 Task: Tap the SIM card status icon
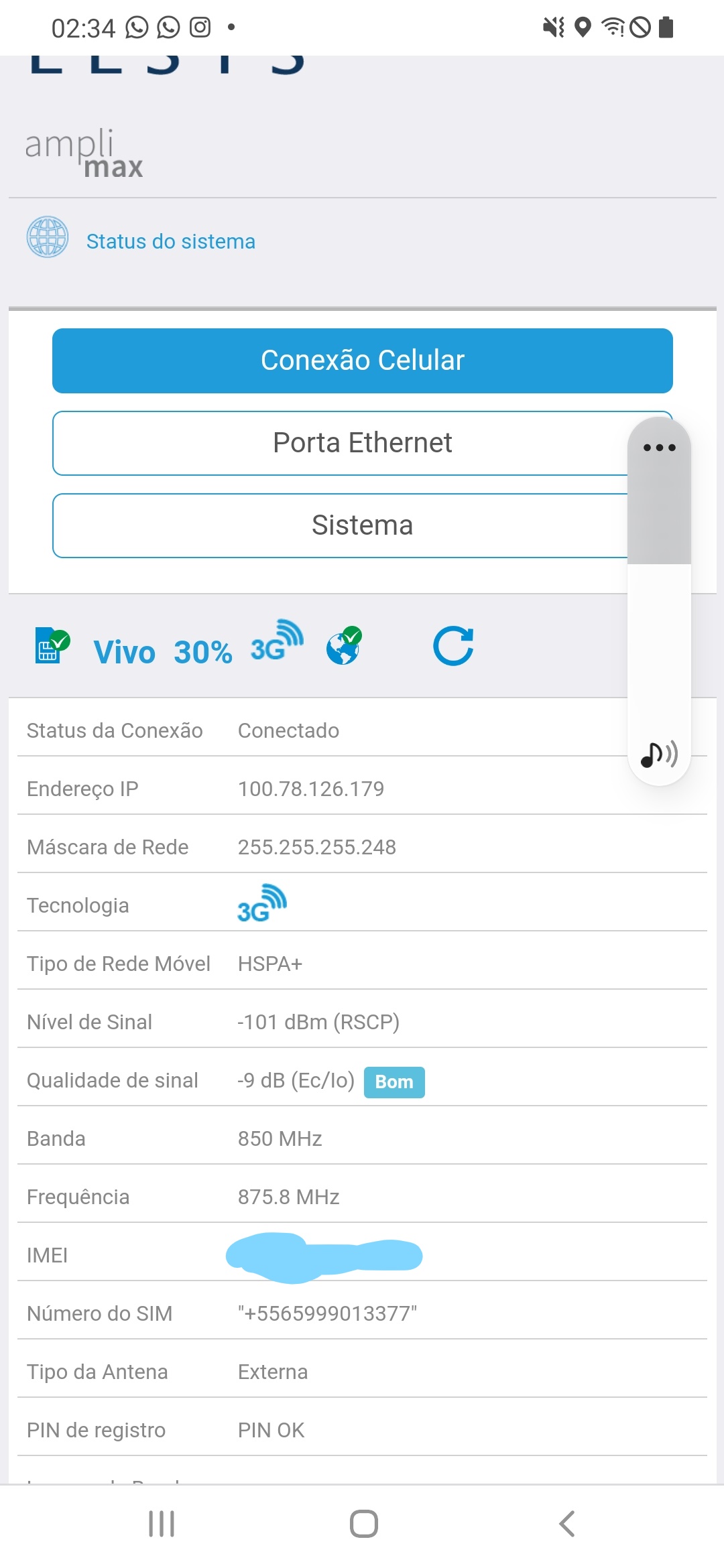(52, 646)
